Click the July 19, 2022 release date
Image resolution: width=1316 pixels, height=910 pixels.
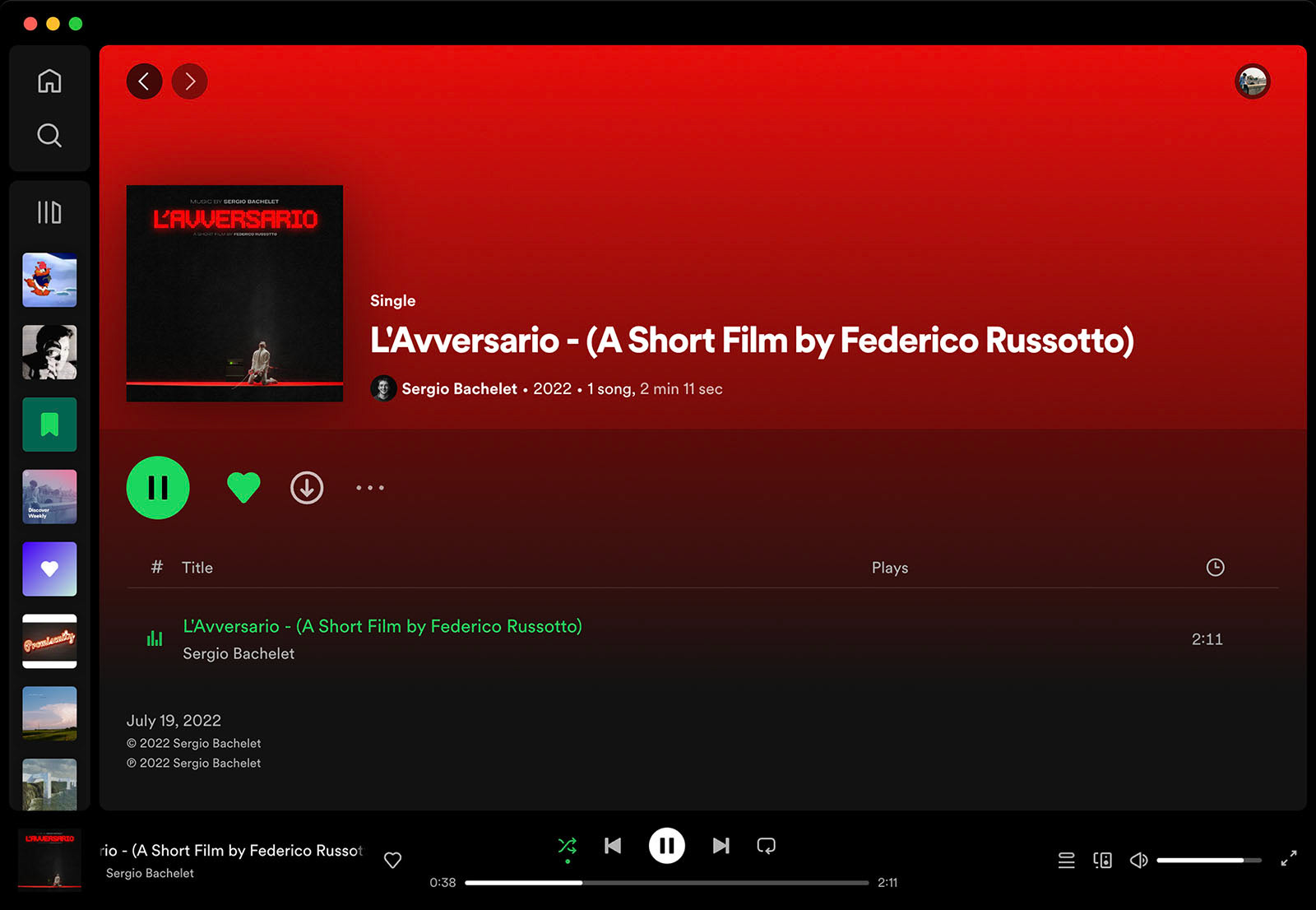(174, 721)
